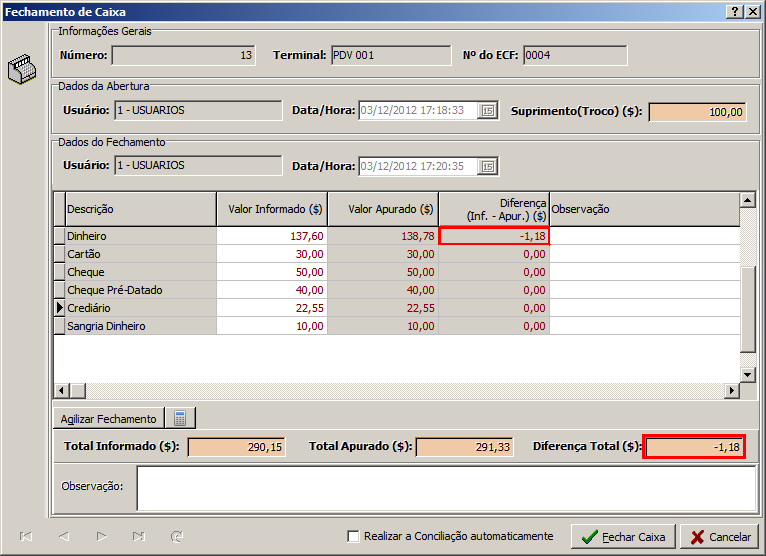Open calendar picker for opening Data/Hora
Viewport: 766px width, 556px height.
488,111
